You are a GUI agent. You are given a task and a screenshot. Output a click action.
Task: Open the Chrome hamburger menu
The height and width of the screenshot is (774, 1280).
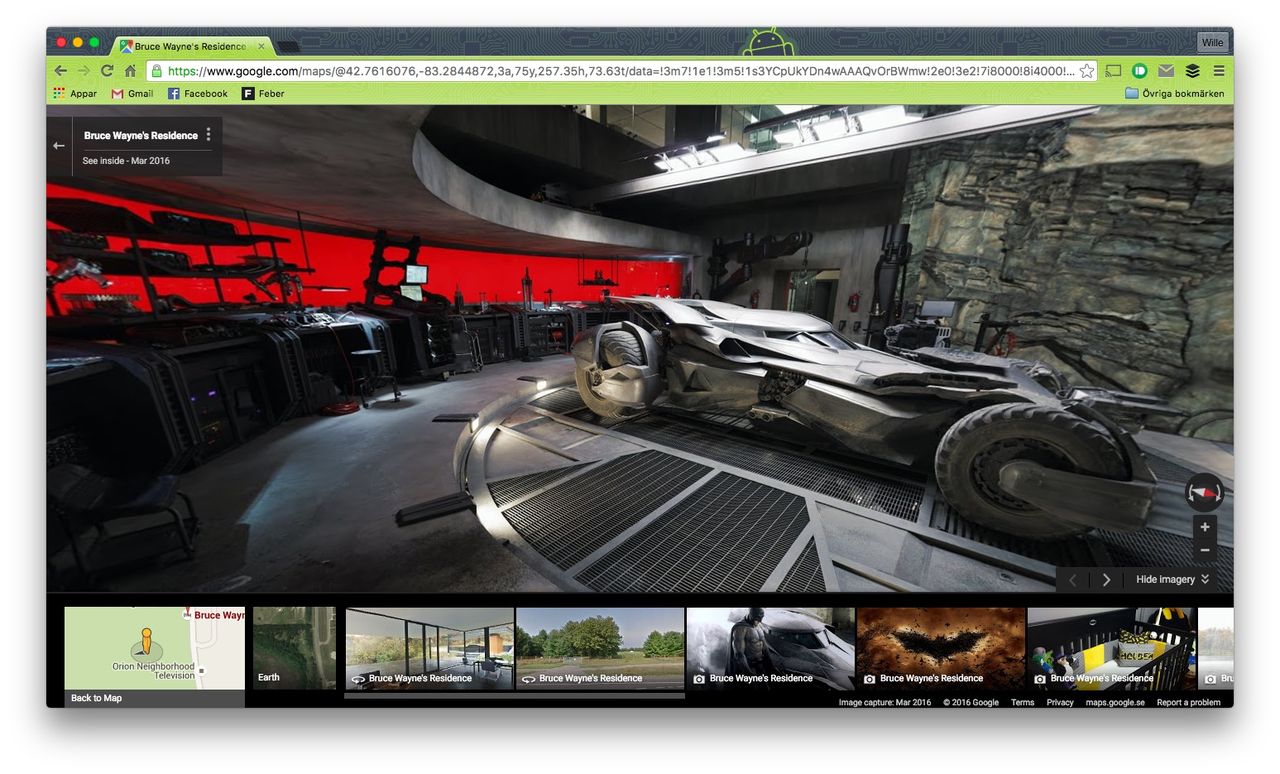(x=1218, y=71)
